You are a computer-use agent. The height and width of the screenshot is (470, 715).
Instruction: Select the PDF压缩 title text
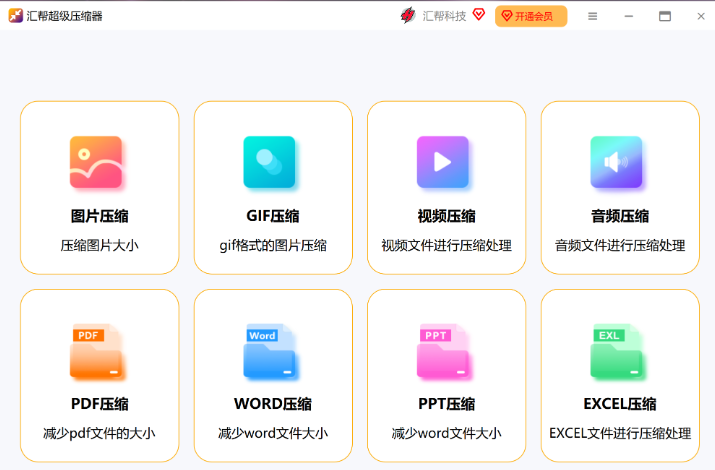[x=99, y=403]
